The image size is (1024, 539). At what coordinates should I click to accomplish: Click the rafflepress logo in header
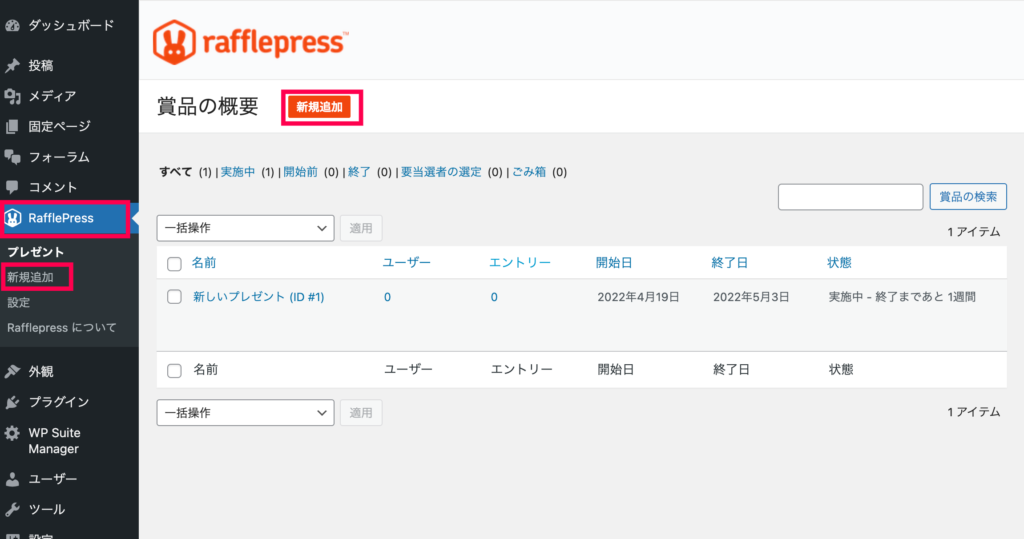coord(251,42)
